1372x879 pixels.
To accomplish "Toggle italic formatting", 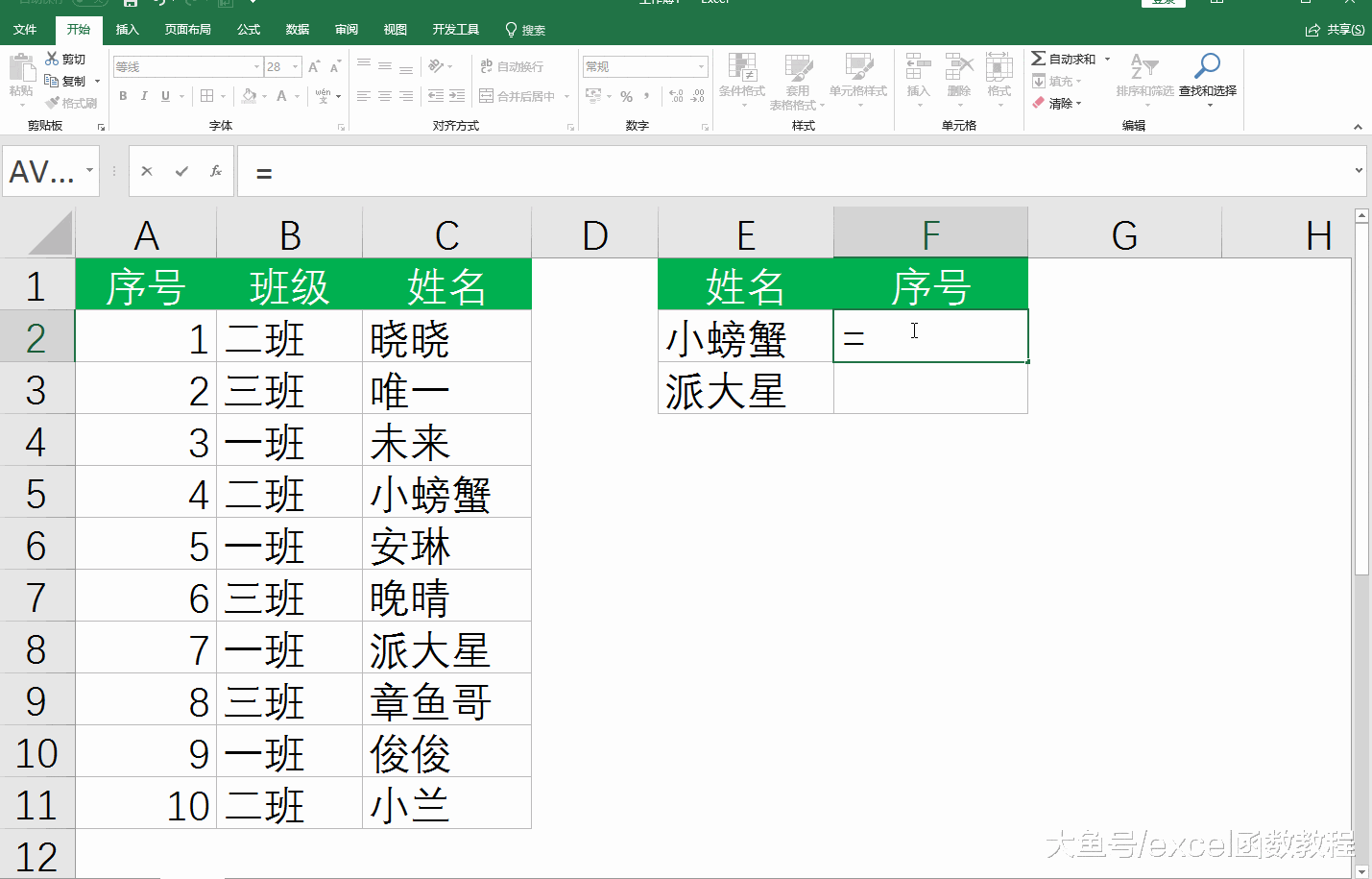I will point(143,96).
